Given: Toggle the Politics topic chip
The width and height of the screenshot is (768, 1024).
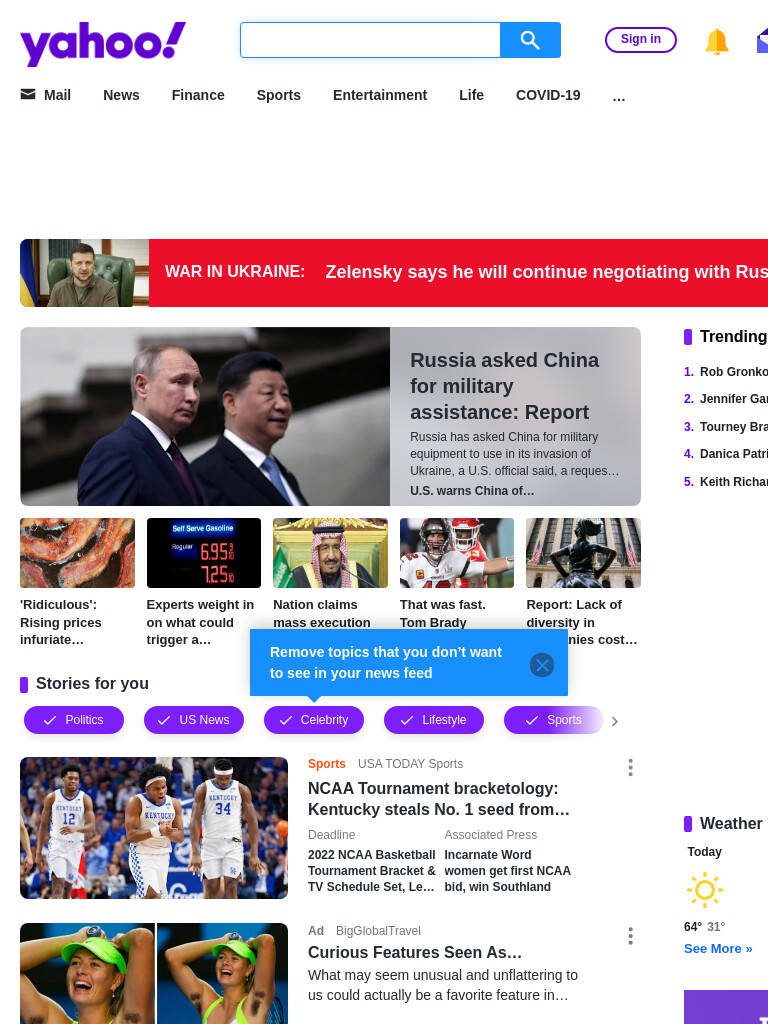Looking at the screenshot, I should coord(74,720).
